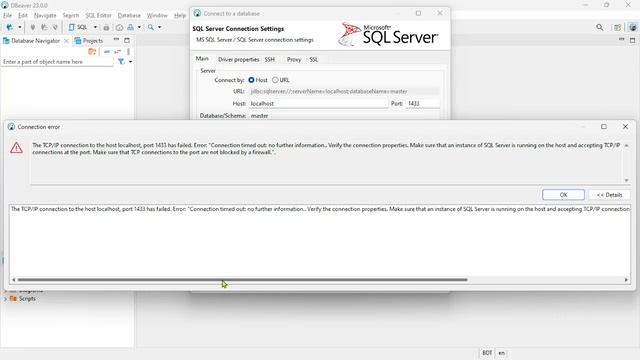640x360 pixels.
Task: Maximize the Database Navigator panel
Action: click(x=127, y=40)
